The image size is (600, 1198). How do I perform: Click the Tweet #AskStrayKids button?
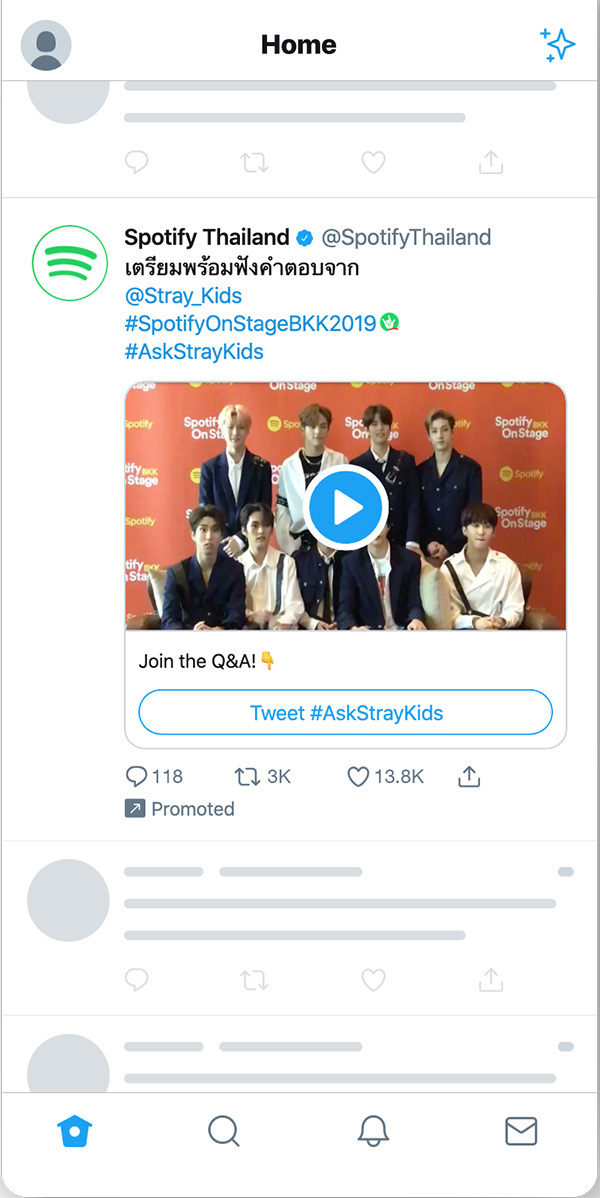tap(346, 713)
